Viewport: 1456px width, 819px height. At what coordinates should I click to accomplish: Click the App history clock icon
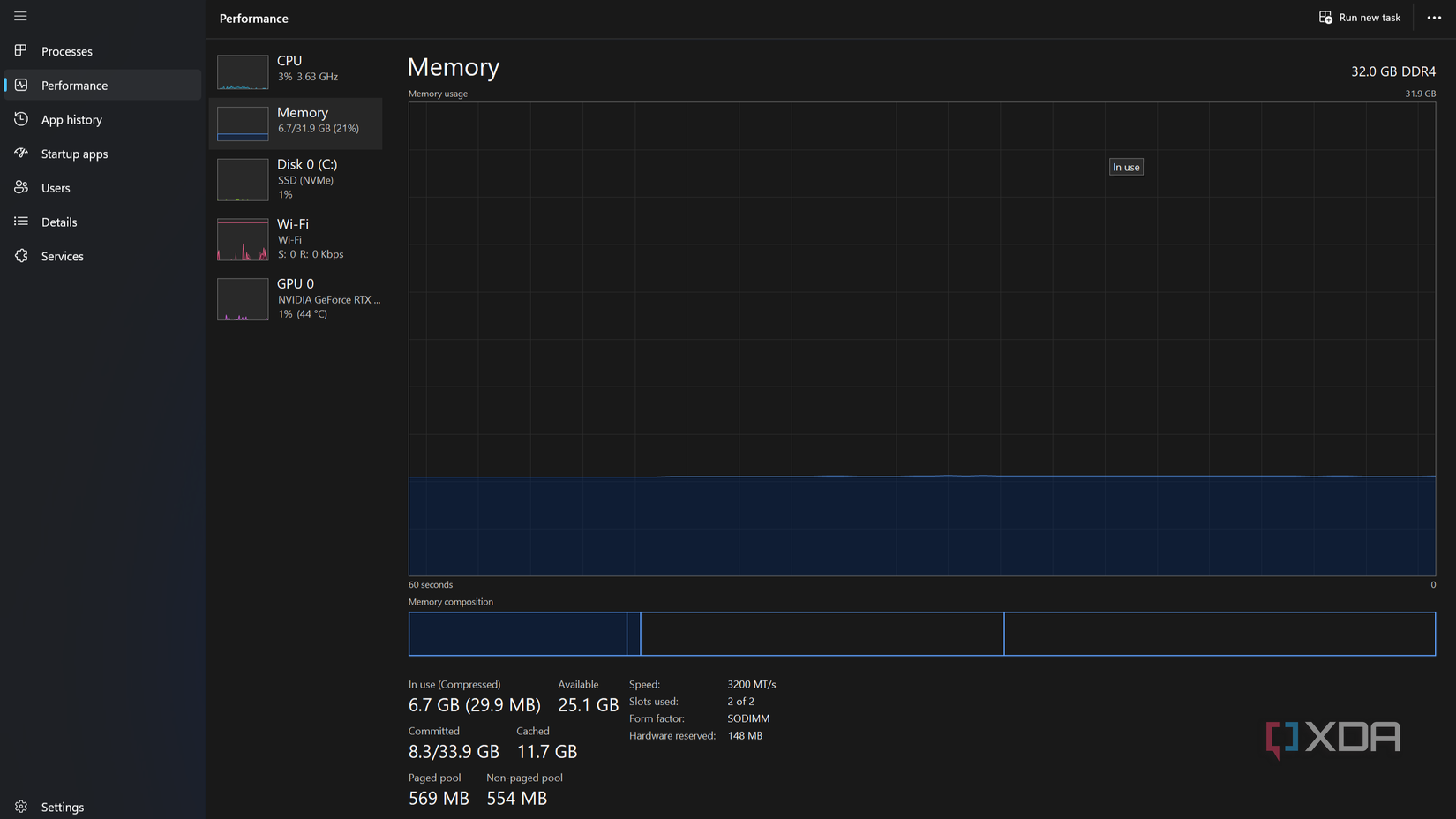coord(21,119)
